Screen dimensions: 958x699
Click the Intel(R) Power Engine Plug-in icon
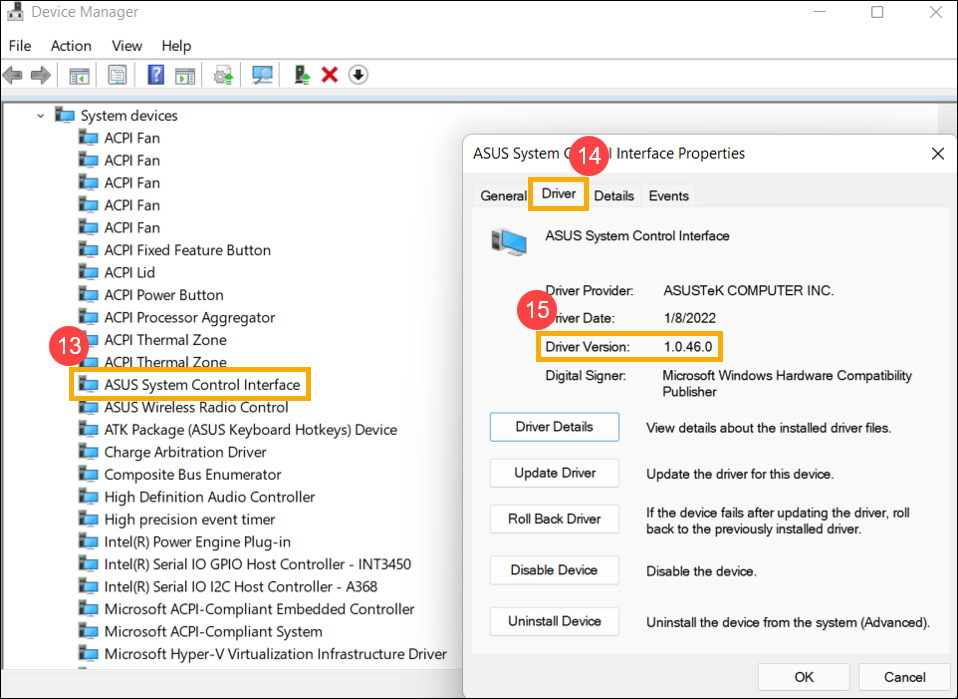click(x=89, y=541)
